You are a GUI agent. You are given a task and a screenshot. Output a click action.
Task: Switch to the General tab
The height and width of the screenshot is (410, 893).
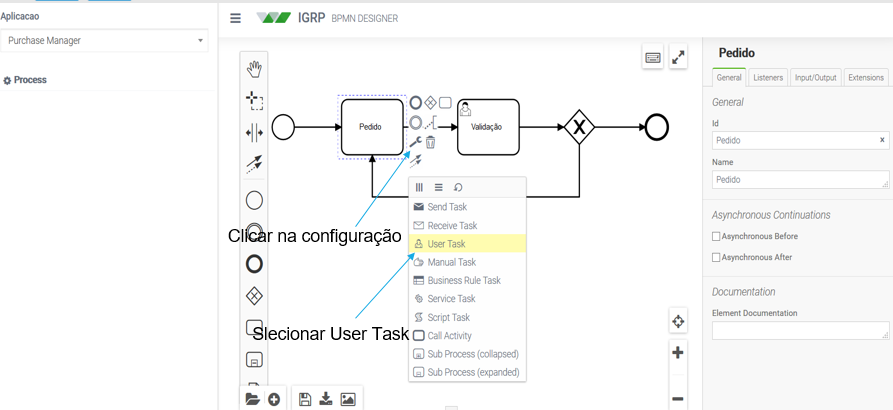coord(728,77)
